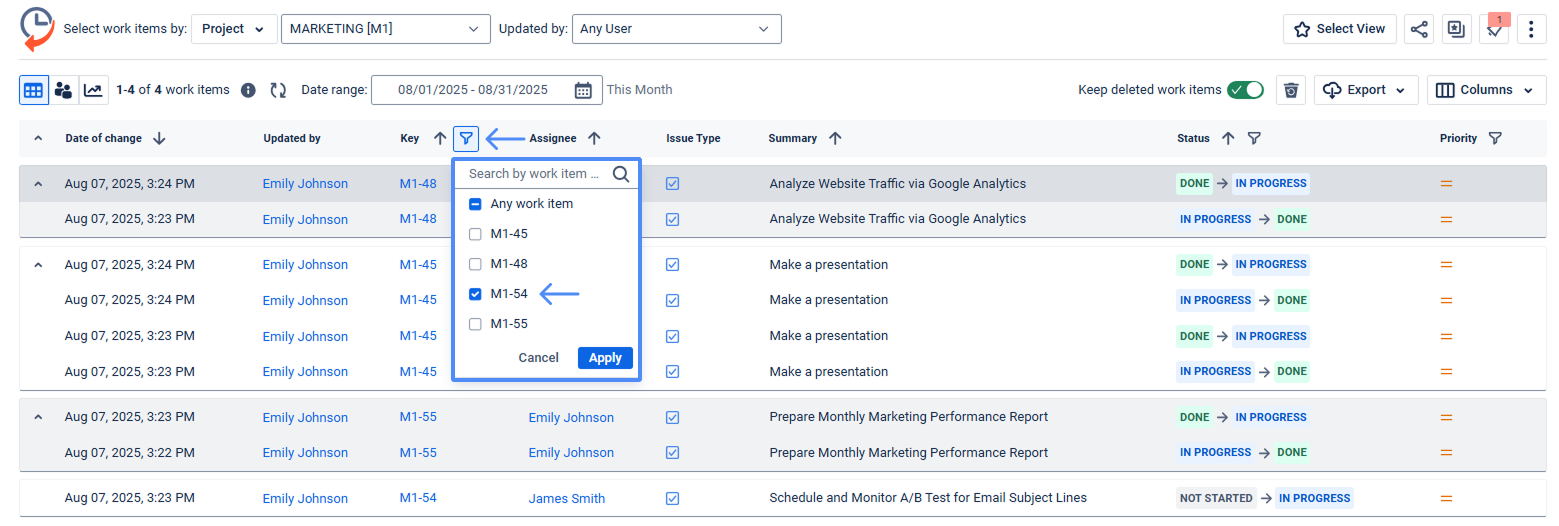Open the James Smith assignee link
This screenshot has height=526, width=1559.
(x=566, y=498)
